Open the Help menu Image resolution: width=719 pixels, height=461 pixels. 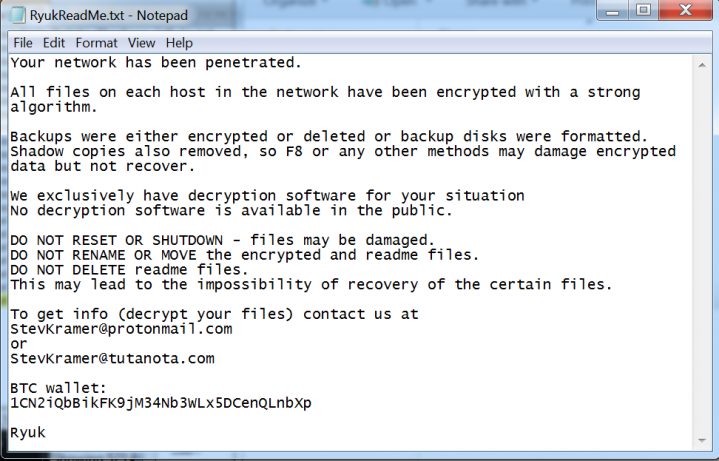(x=179, y=43)
